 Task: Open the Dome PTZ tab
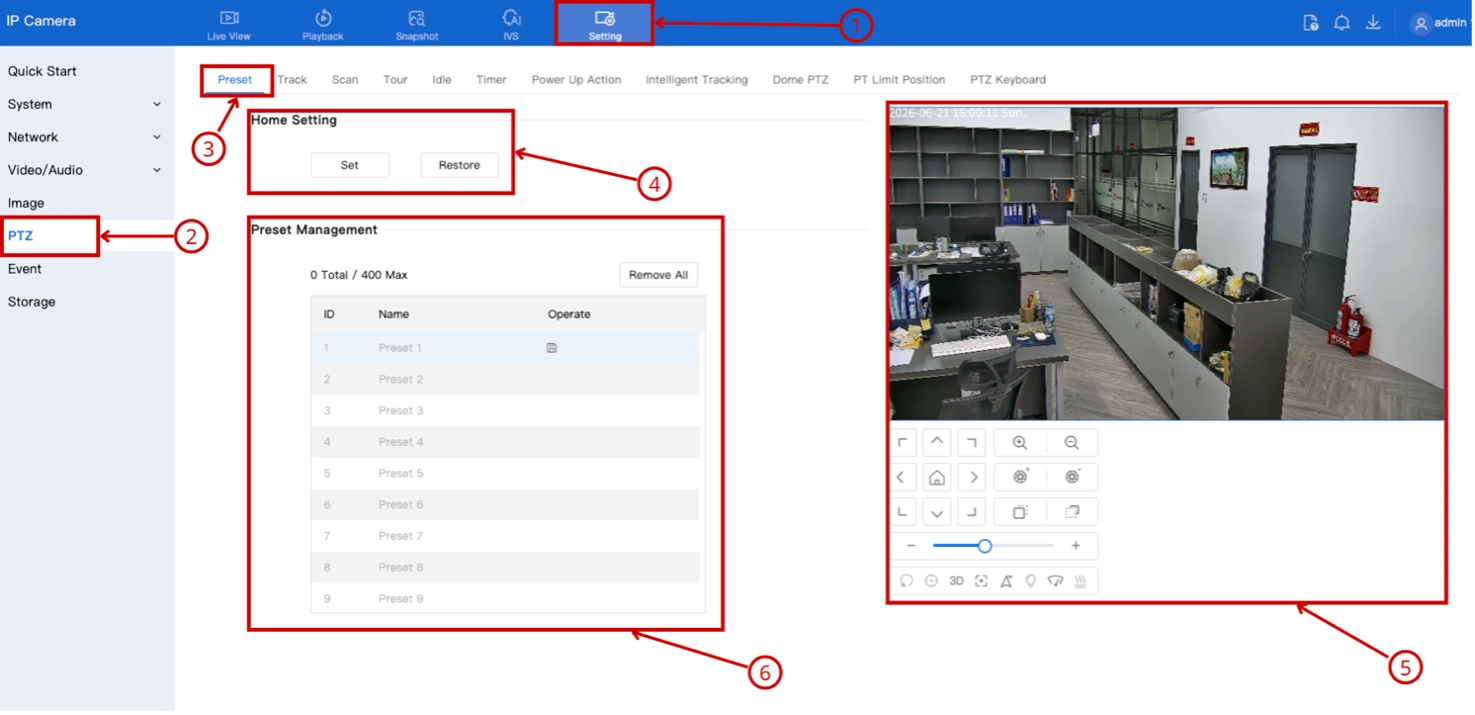point(801,80)
